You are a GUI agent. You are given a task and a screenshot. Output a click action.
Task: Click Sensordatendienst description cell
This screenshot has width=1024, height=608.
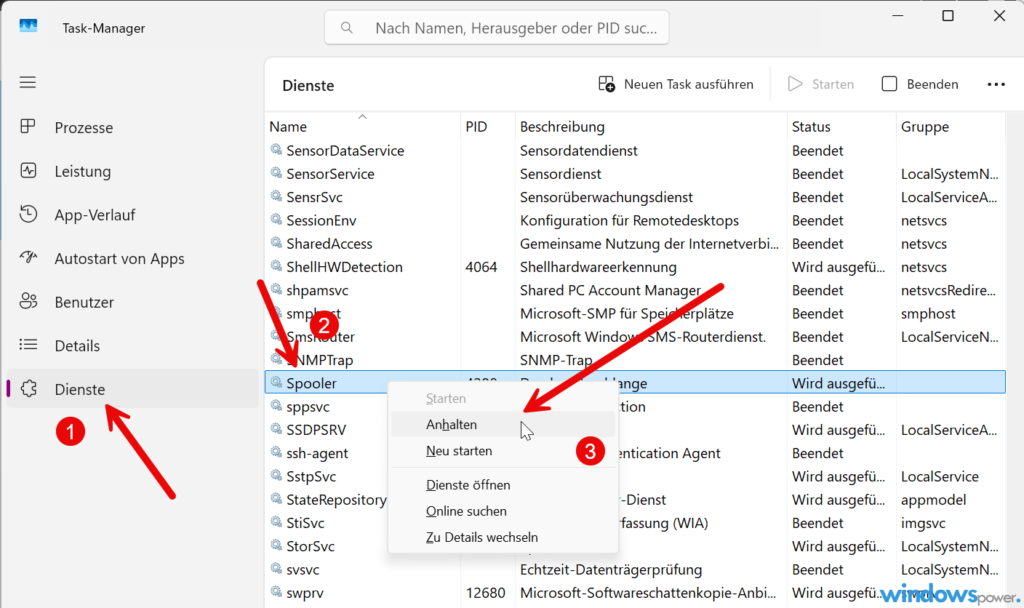tap(579, 150)
